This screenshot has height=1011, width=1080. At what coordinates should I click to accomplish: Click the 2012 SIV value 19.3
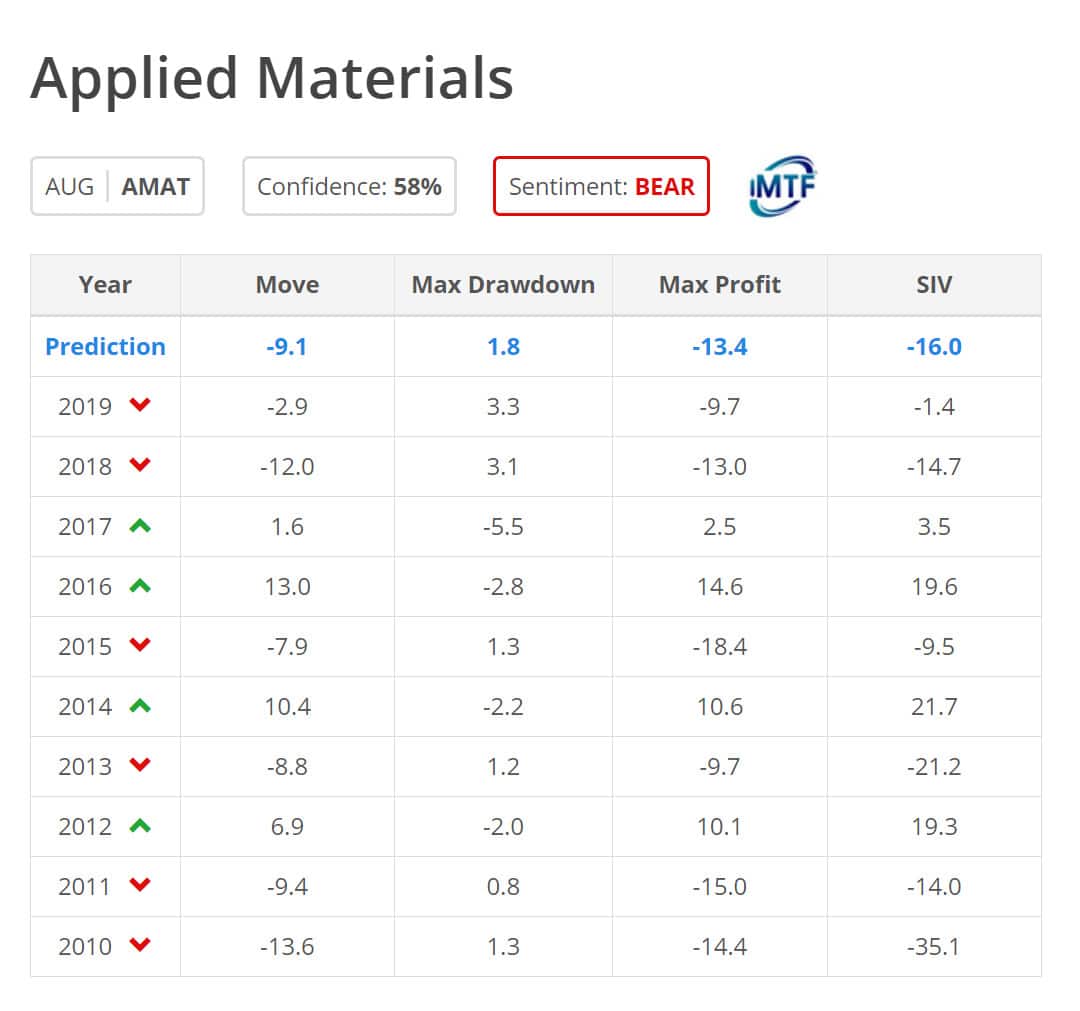[x=934, y=826]
